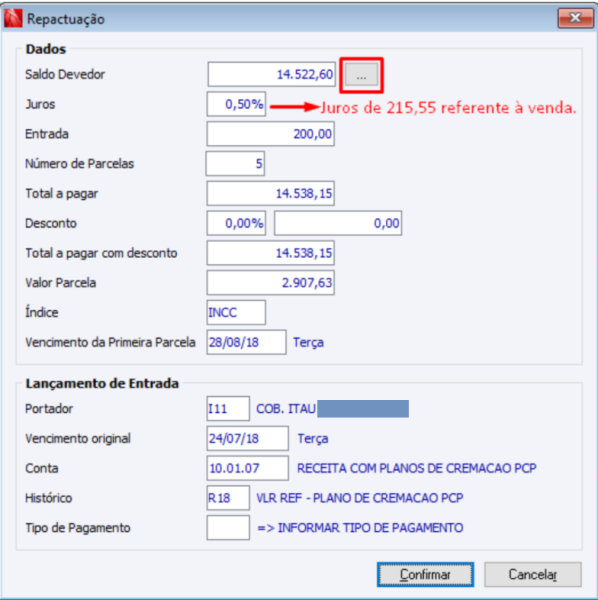Focus the Número de Parcelas field
598x600 pixels.
pyautogui.click(x=235, y=164)
